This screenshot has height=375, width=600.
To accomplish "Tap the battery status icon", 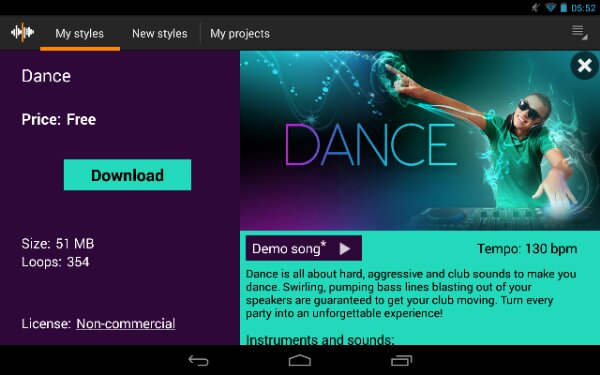I will [x=564, y=8].
